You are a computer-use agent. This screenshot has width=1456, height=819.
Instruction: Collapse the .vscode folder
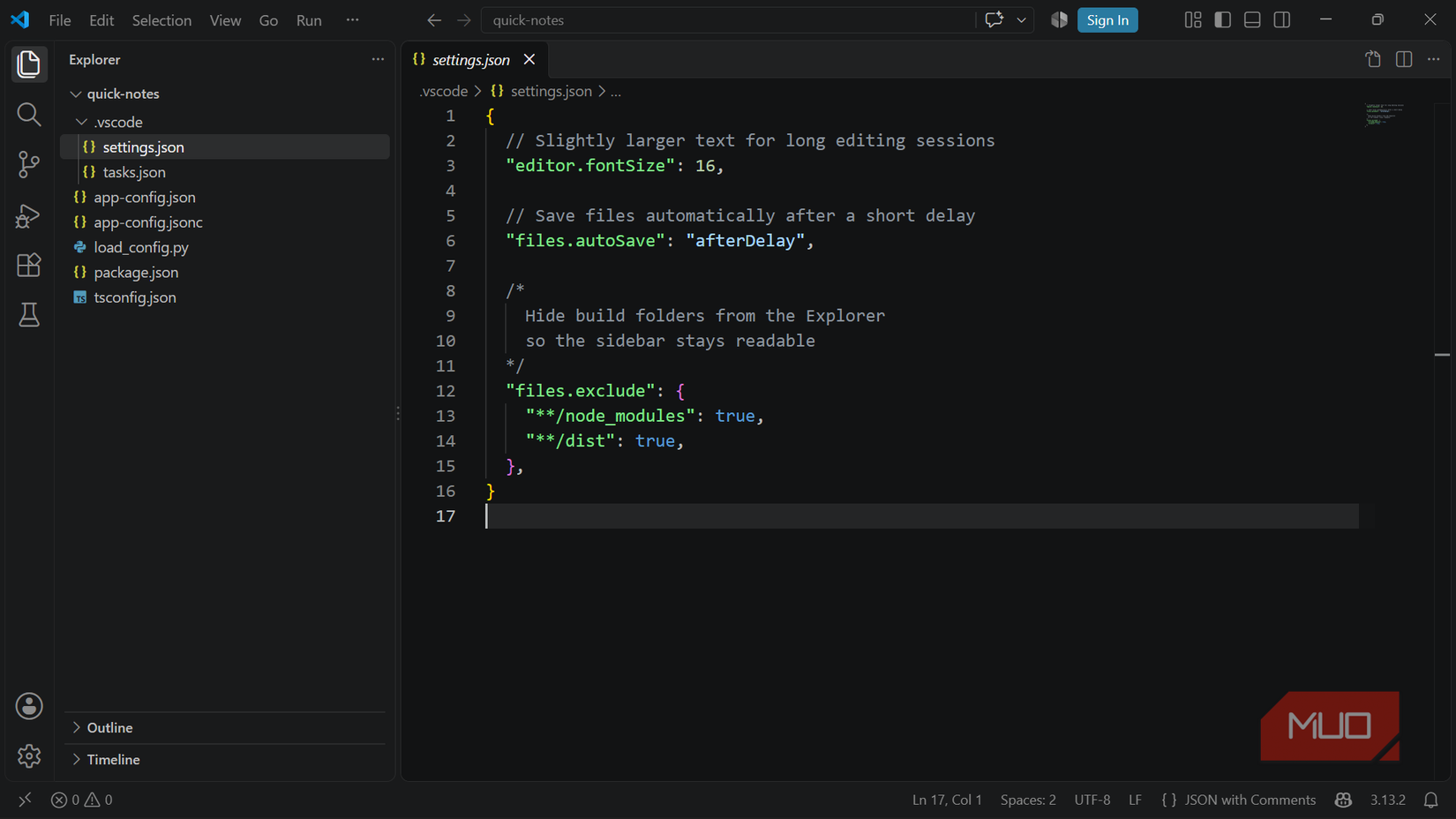click(82, 122)
